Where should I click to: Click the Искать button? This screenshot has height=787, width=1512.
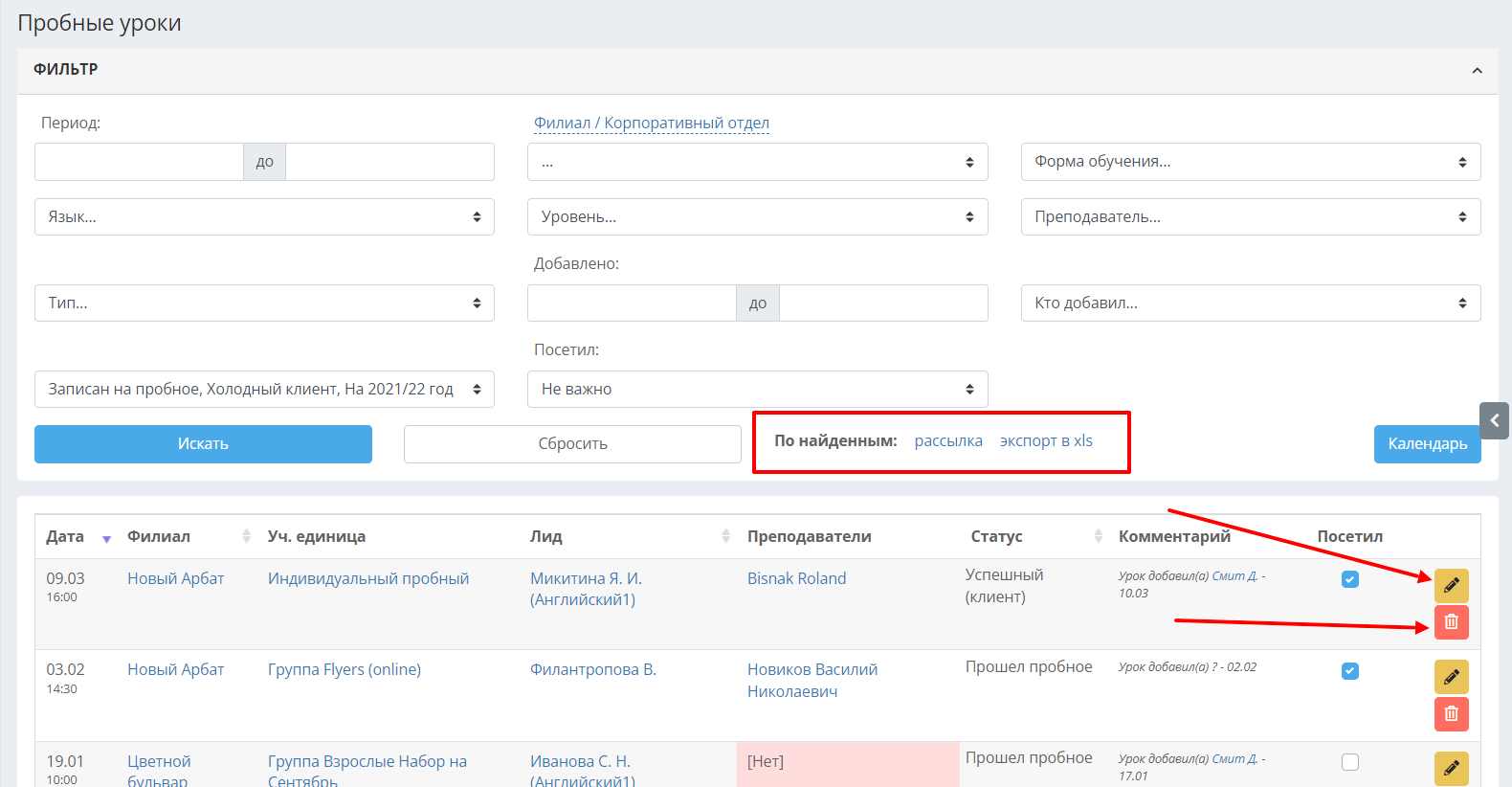[203, 444]
